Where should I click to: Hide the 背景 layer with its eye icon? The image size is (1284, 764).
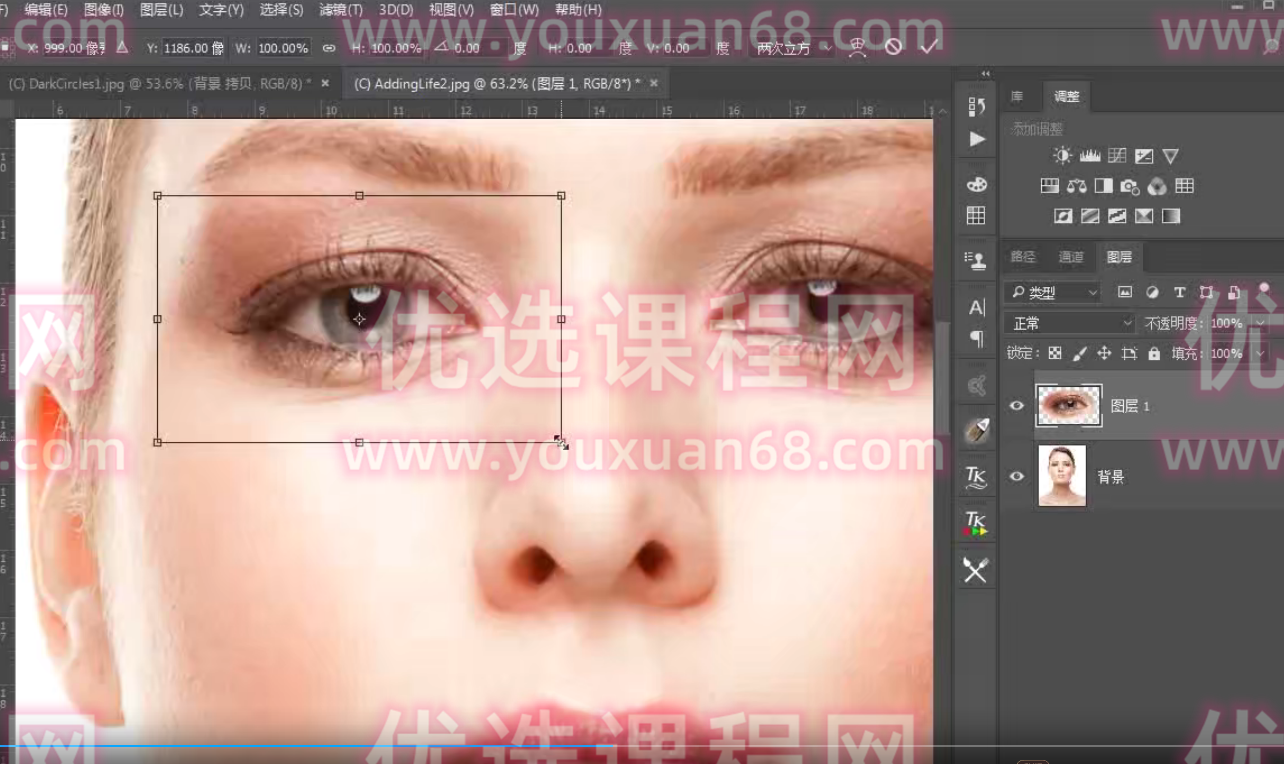(1017, 476)
